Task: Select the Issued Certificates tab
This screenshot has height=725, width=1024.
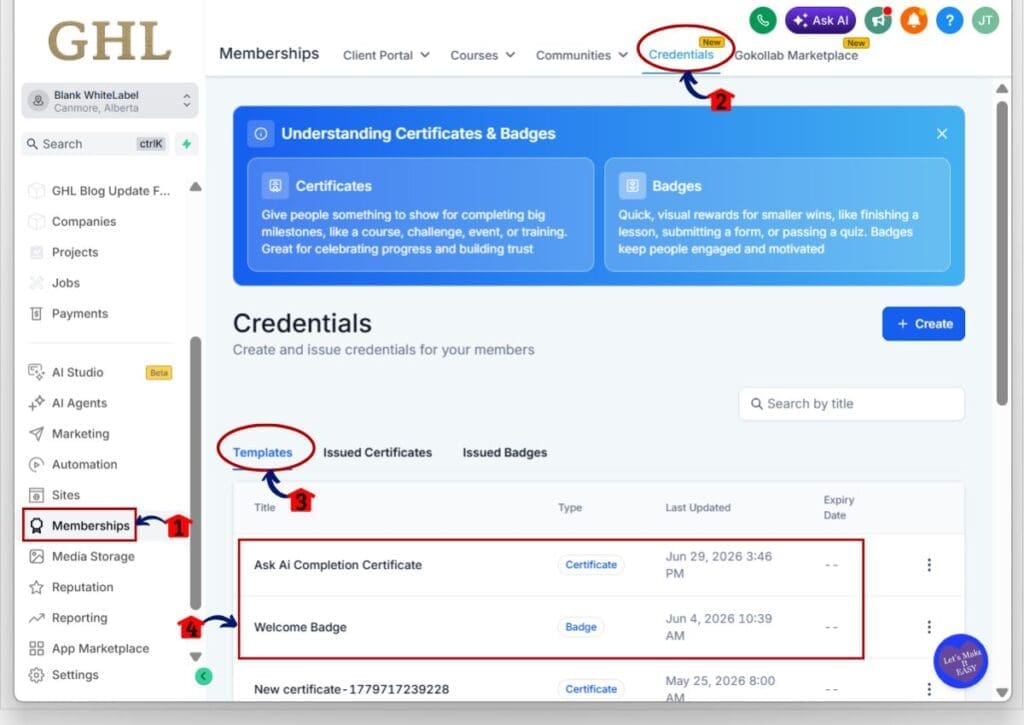Action: pos(377,453)
